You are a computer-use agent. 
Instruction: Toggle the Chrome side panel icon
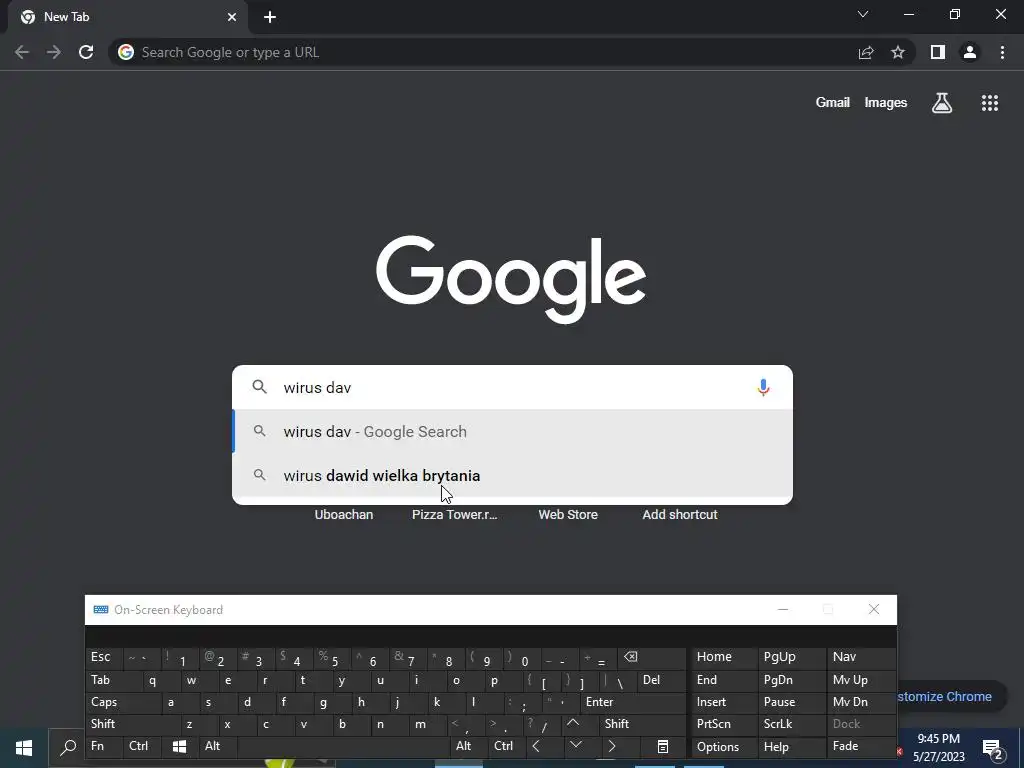[938, 52]
